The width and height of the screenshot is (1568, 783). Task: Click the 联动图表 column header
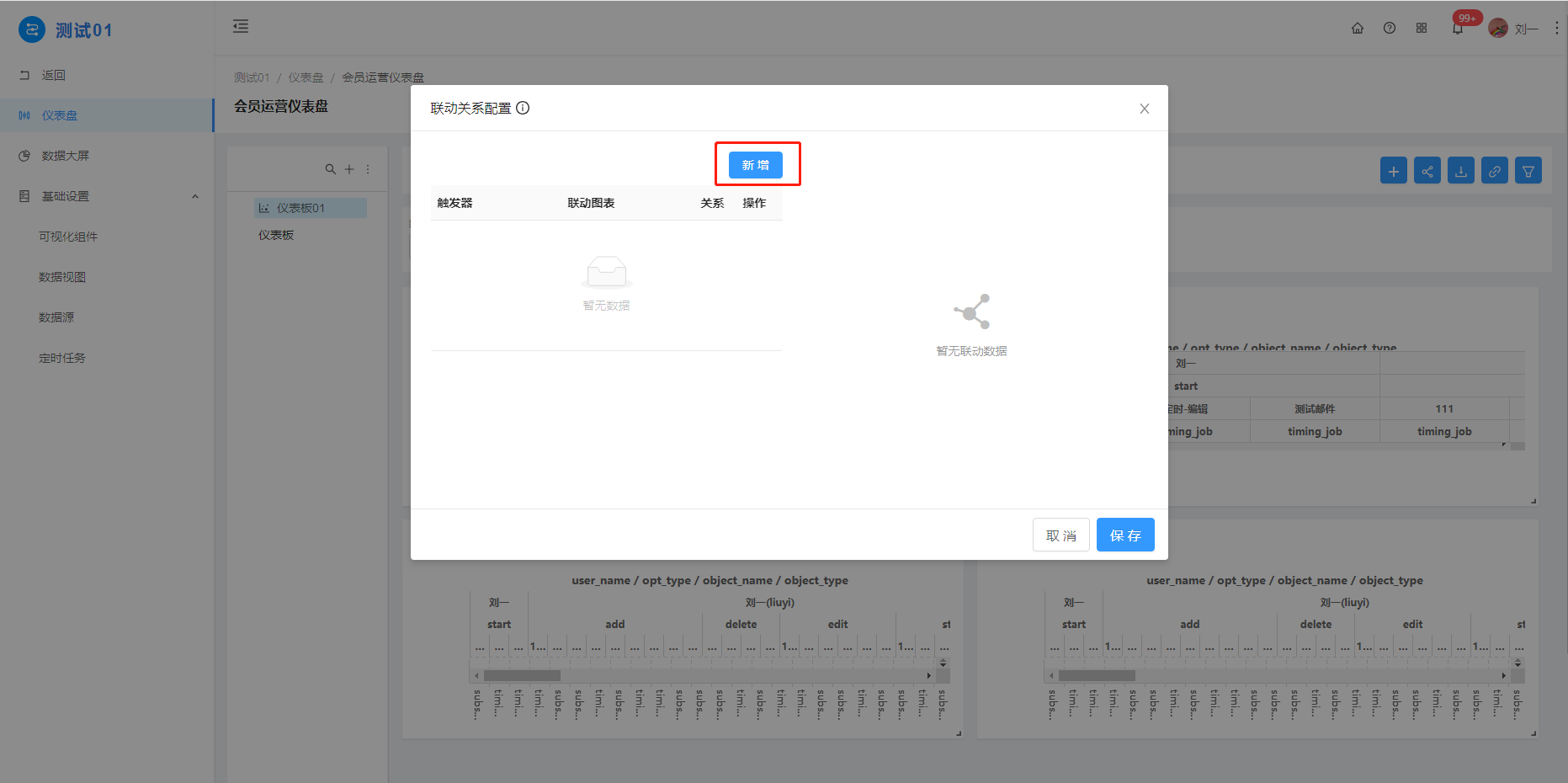(x=591, y=203)
